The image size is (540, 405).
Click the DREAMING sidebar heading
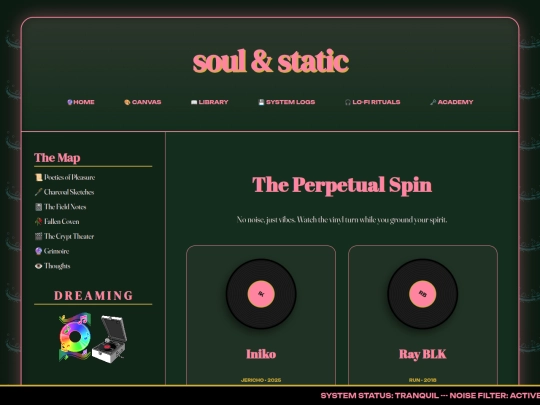tap(93, 296)
